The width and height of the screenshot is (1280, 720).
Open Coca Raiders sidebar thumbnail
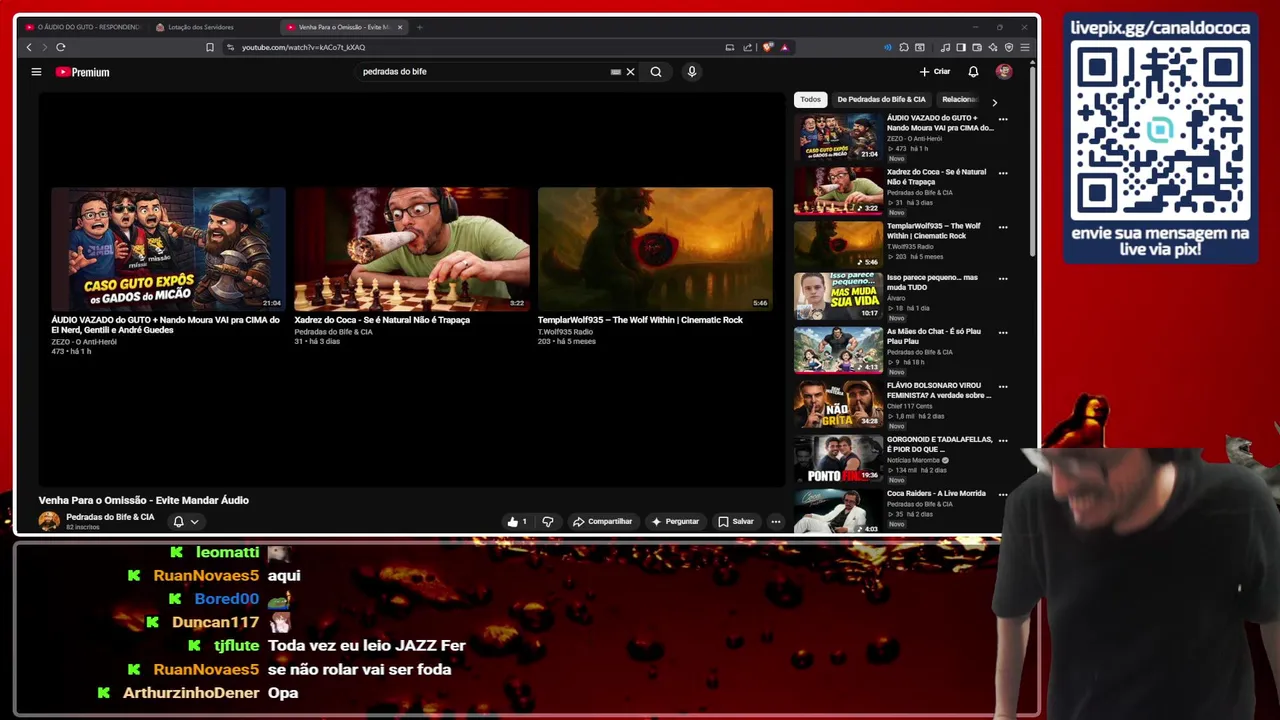pos(838,511)
